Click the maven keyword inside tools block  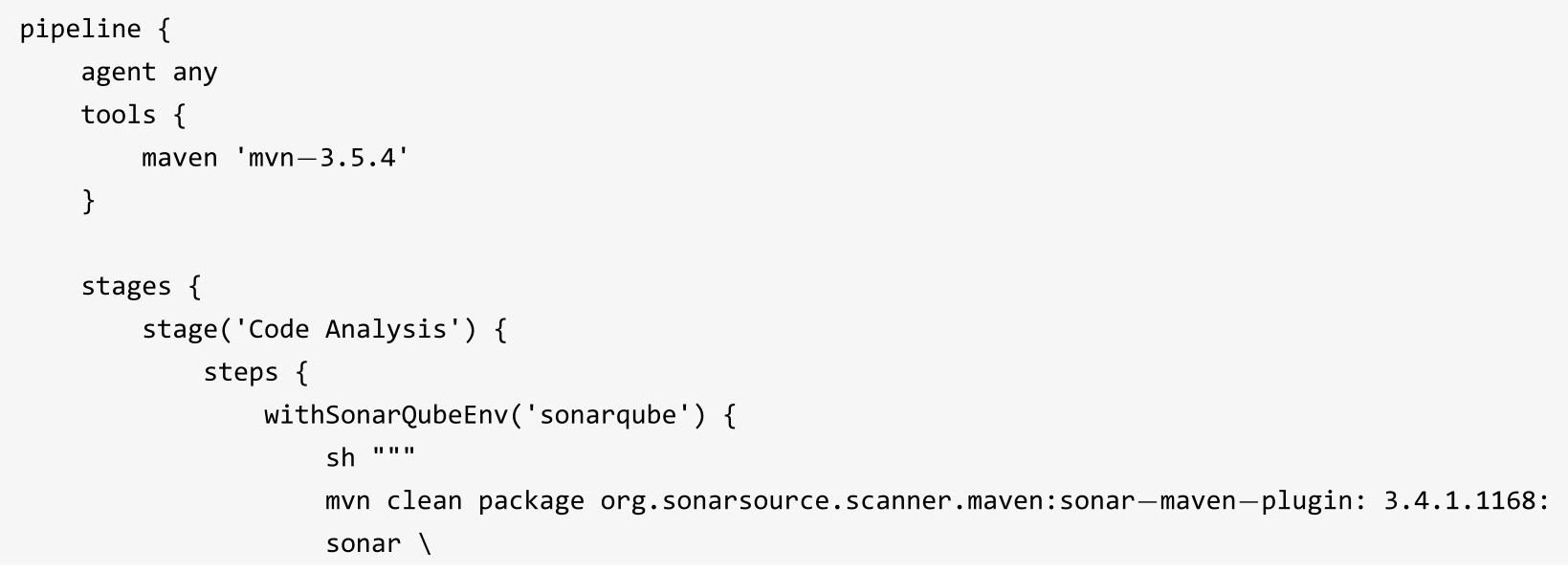(x=180, y=158)
